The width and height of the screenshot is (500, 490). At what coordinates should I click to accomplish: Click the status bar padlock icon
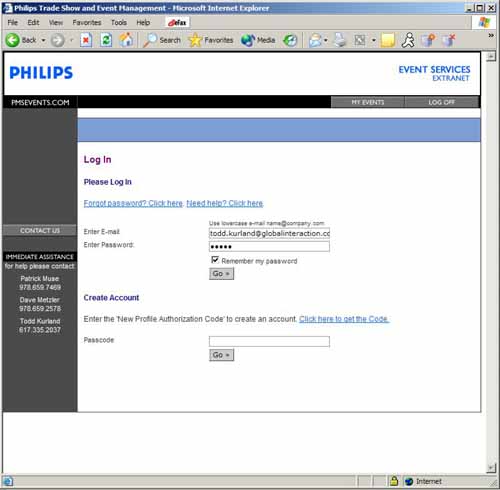(394, 481)
